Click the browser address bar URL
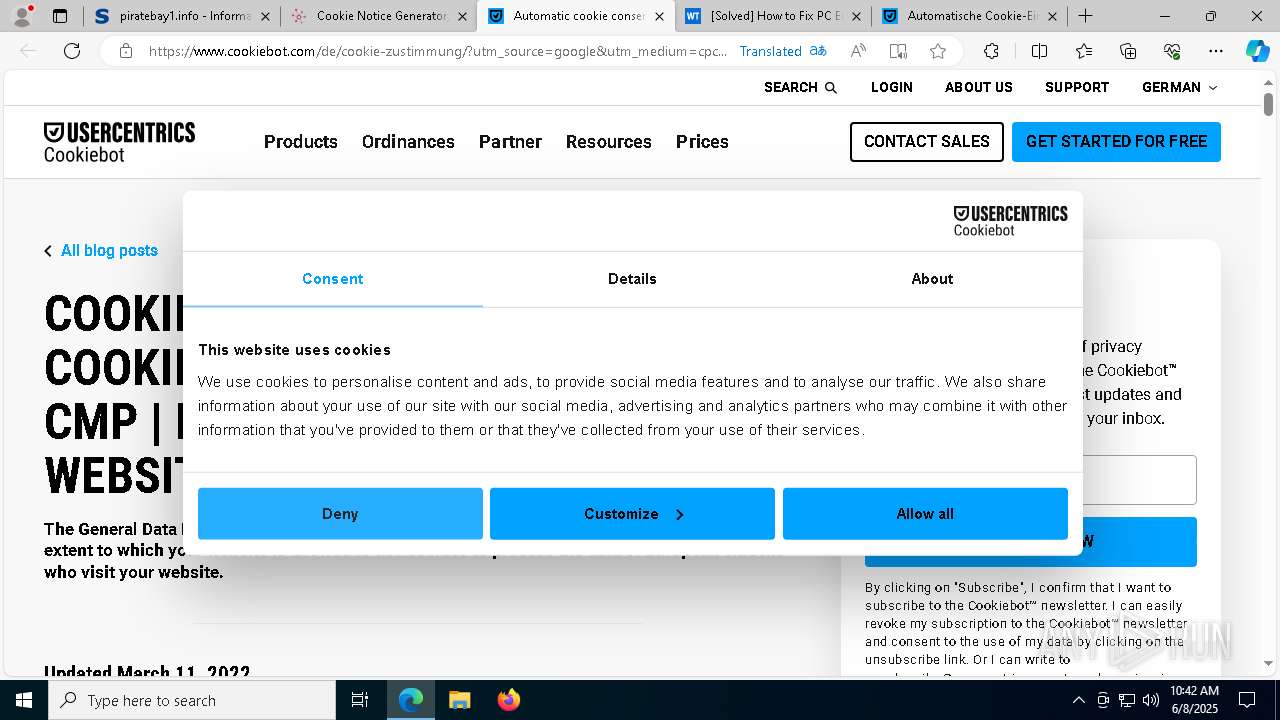The height and width of the screenshot is (720, 1280). click(438, 51)
